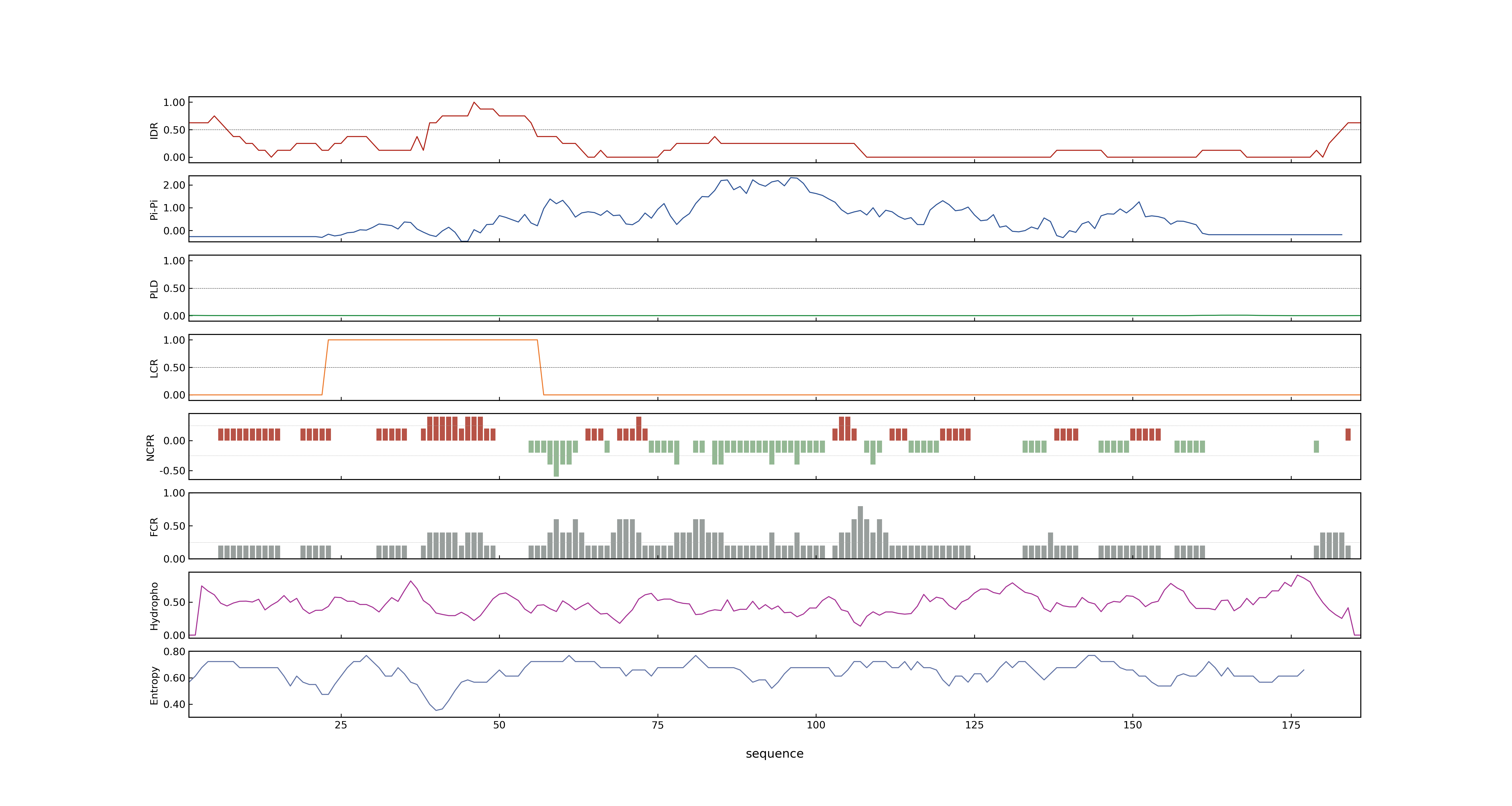
Task: Click the x-axis tick label 150
Action: click(x=1133, y=725)
